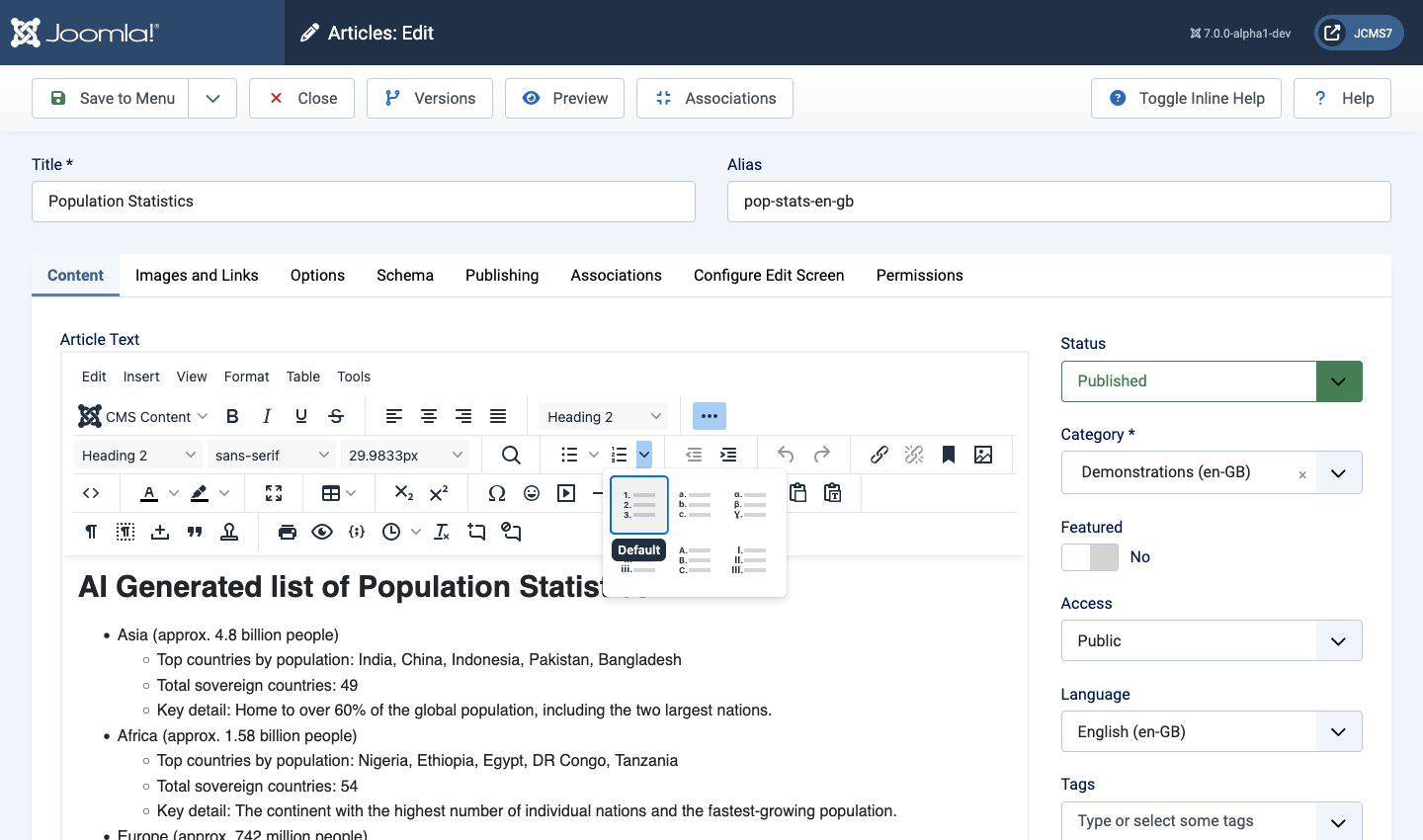Insert special character omega icon
Screen dimensions: 1423x840
[497, 493]
